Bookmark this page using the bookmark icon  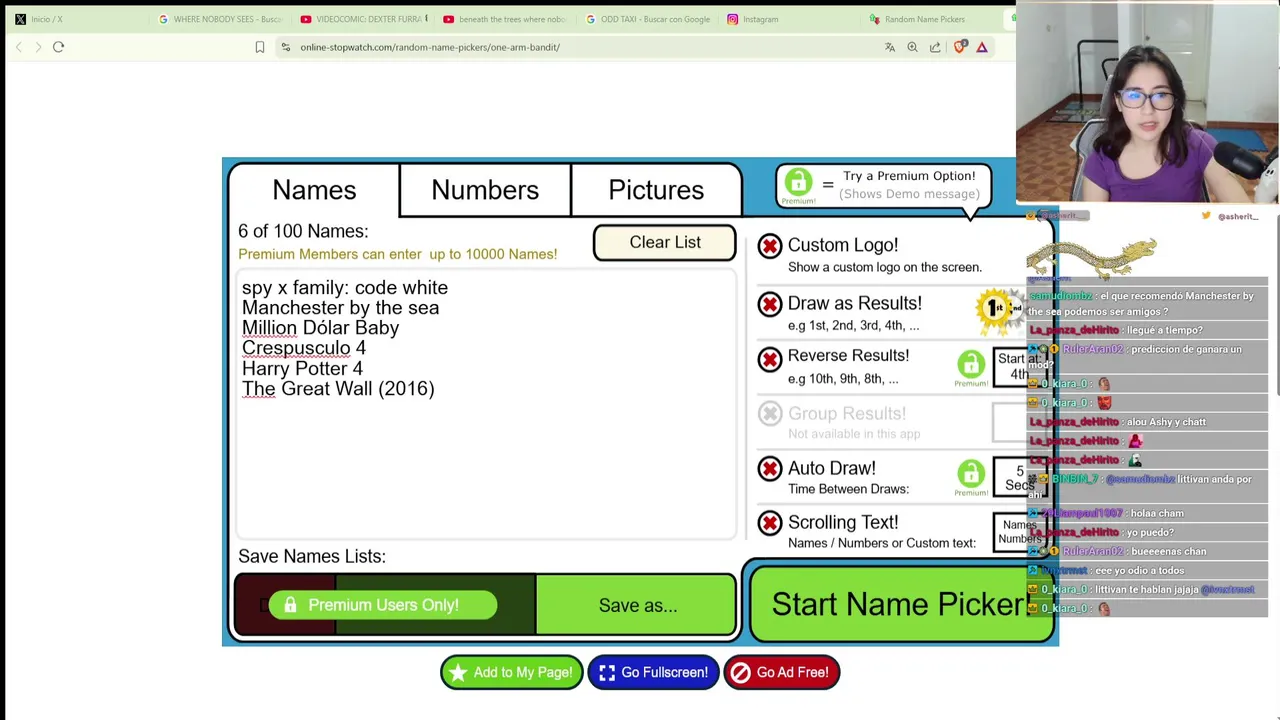coord(260,47)
